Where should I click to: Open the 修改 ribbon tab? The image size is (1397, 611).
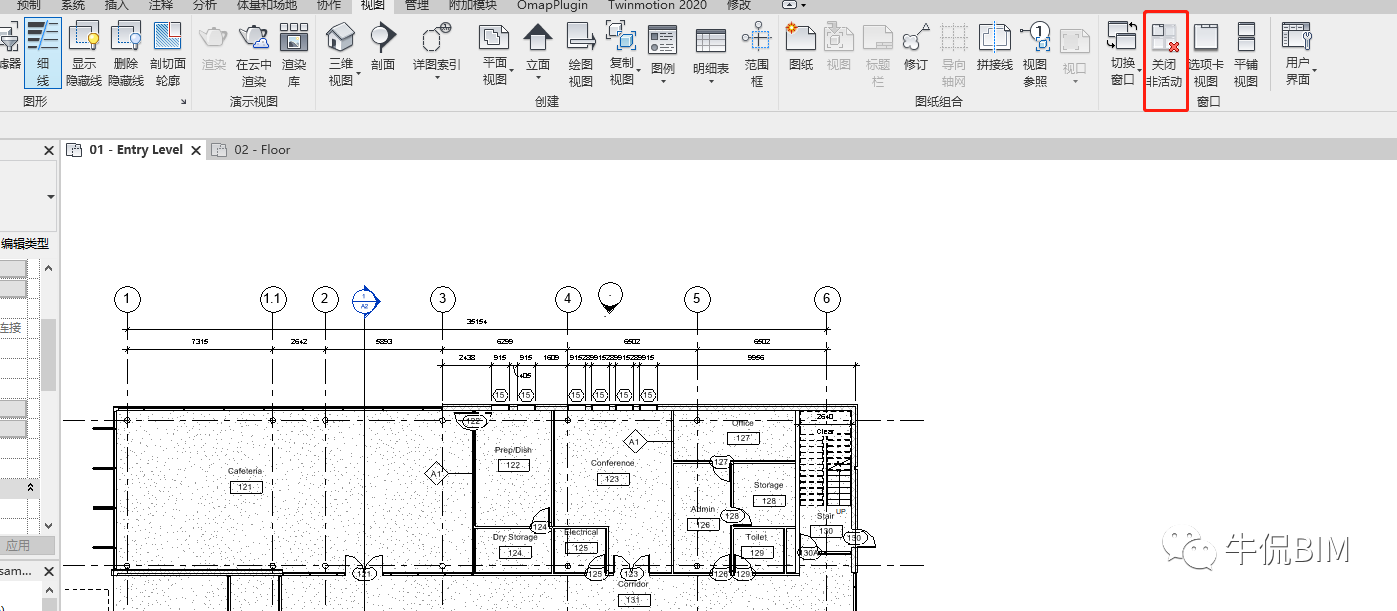pos(739,5)
